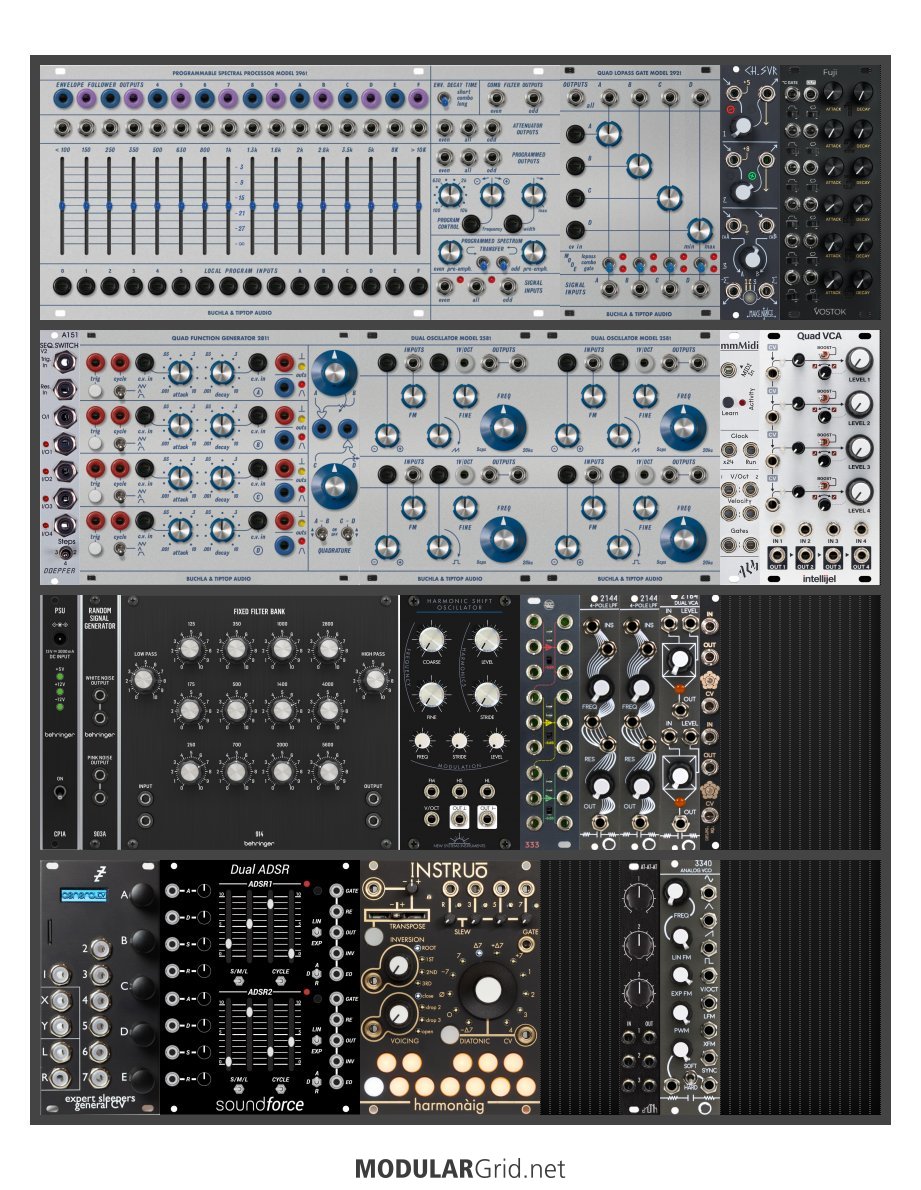Click the Quad VCA Level 1 knob

pyautogui.click(x=858, y=362)
